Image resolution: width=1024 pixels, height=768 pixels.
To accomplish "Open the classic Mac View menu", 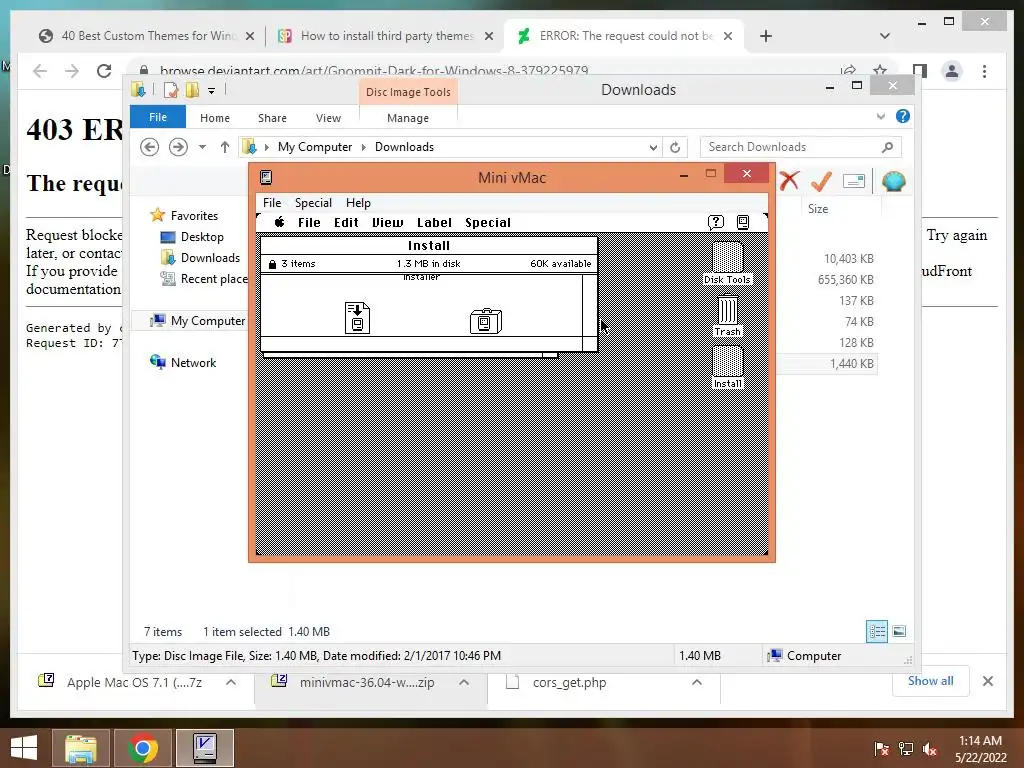I will tap(387, 223).
